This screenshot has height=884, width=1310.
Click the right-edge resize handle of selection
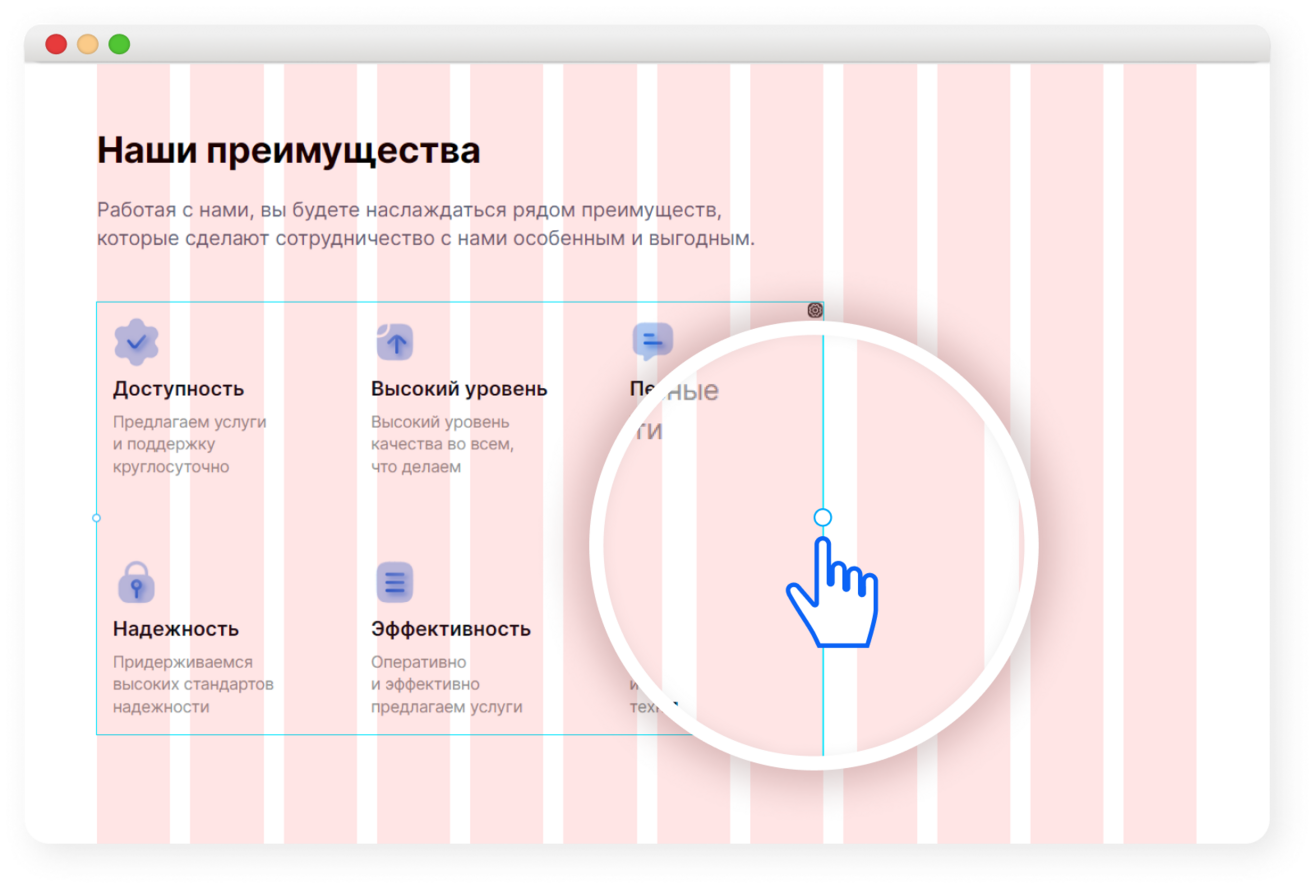tap(822, 517)
